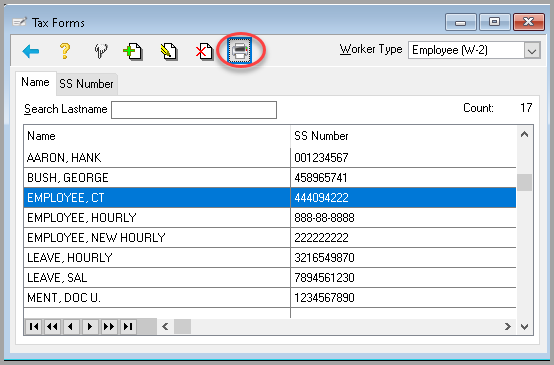Focus the Search Lastname field
Image resolution: width=554 pixels, height=365 pixels.
[194, 110]
